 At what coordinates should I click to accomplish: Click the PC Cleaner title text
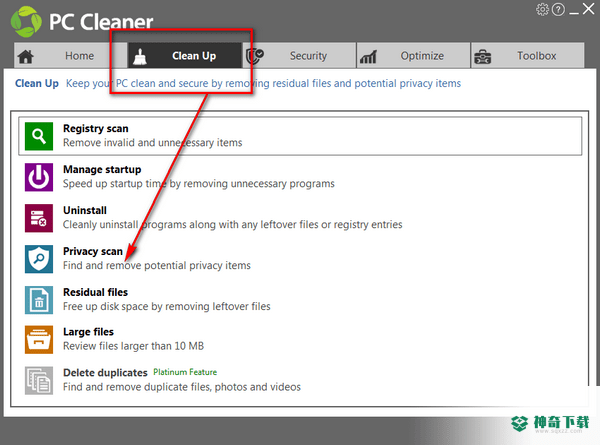[101, 22]
